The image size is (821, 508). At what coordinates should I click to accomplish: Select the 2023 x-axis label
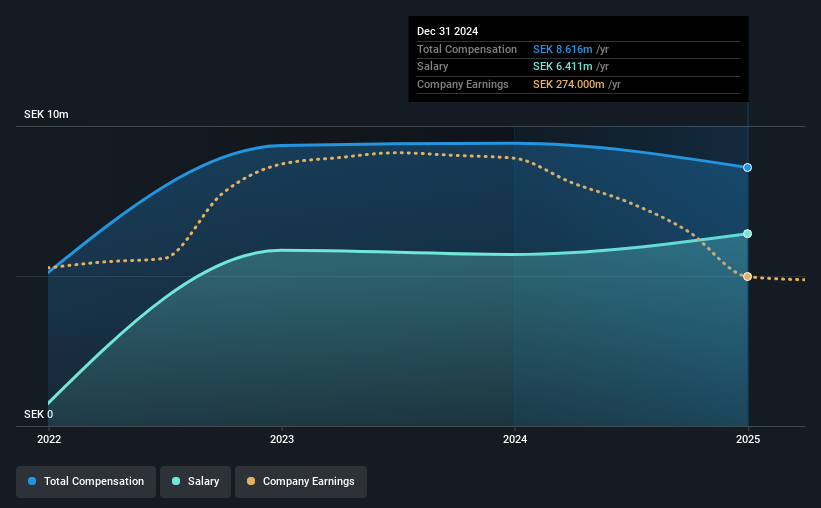[282, 439]
